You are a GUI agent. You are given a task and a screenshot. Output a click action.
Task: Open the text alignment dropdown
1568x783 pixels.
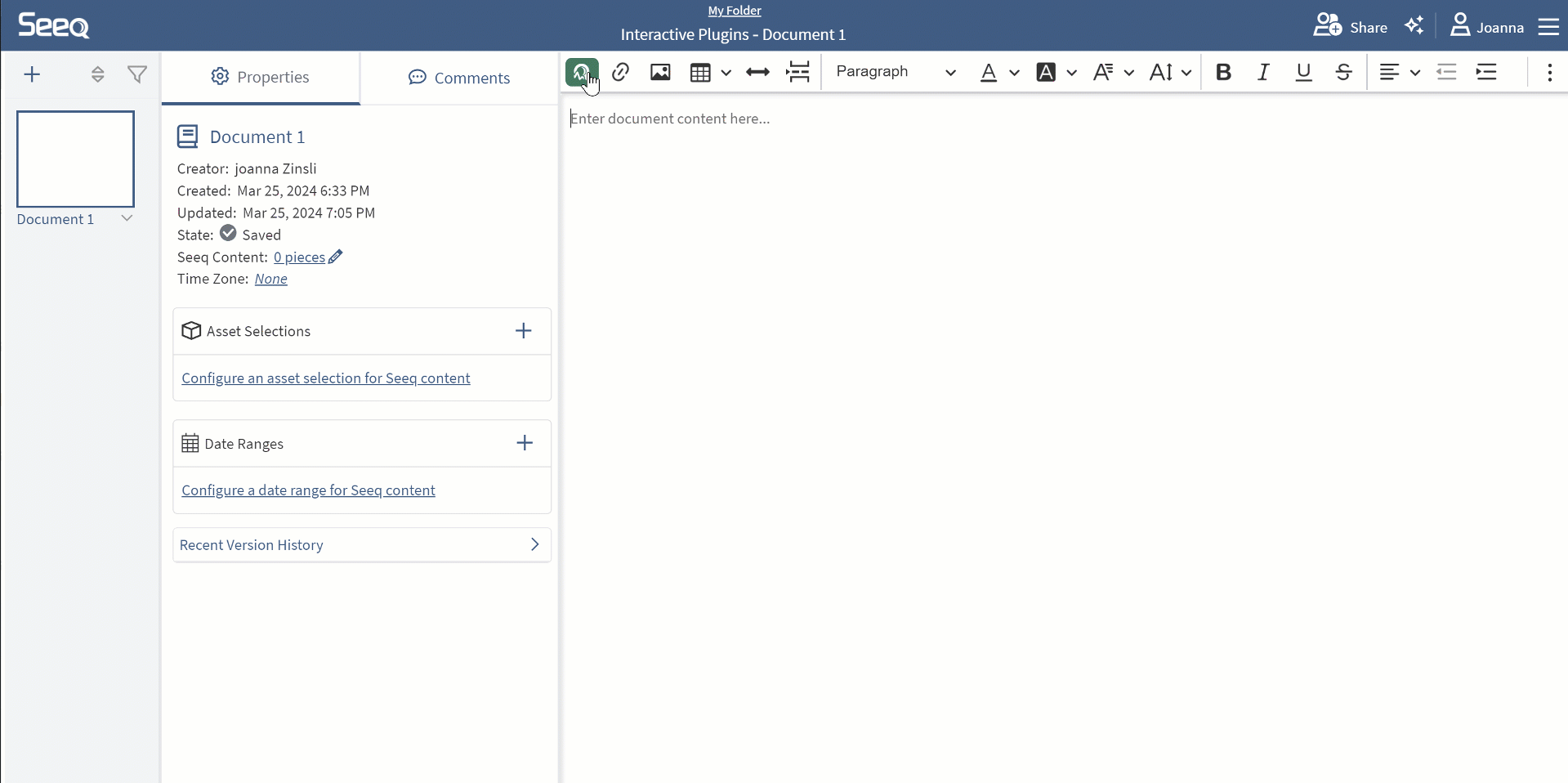tap(1399, 73)
